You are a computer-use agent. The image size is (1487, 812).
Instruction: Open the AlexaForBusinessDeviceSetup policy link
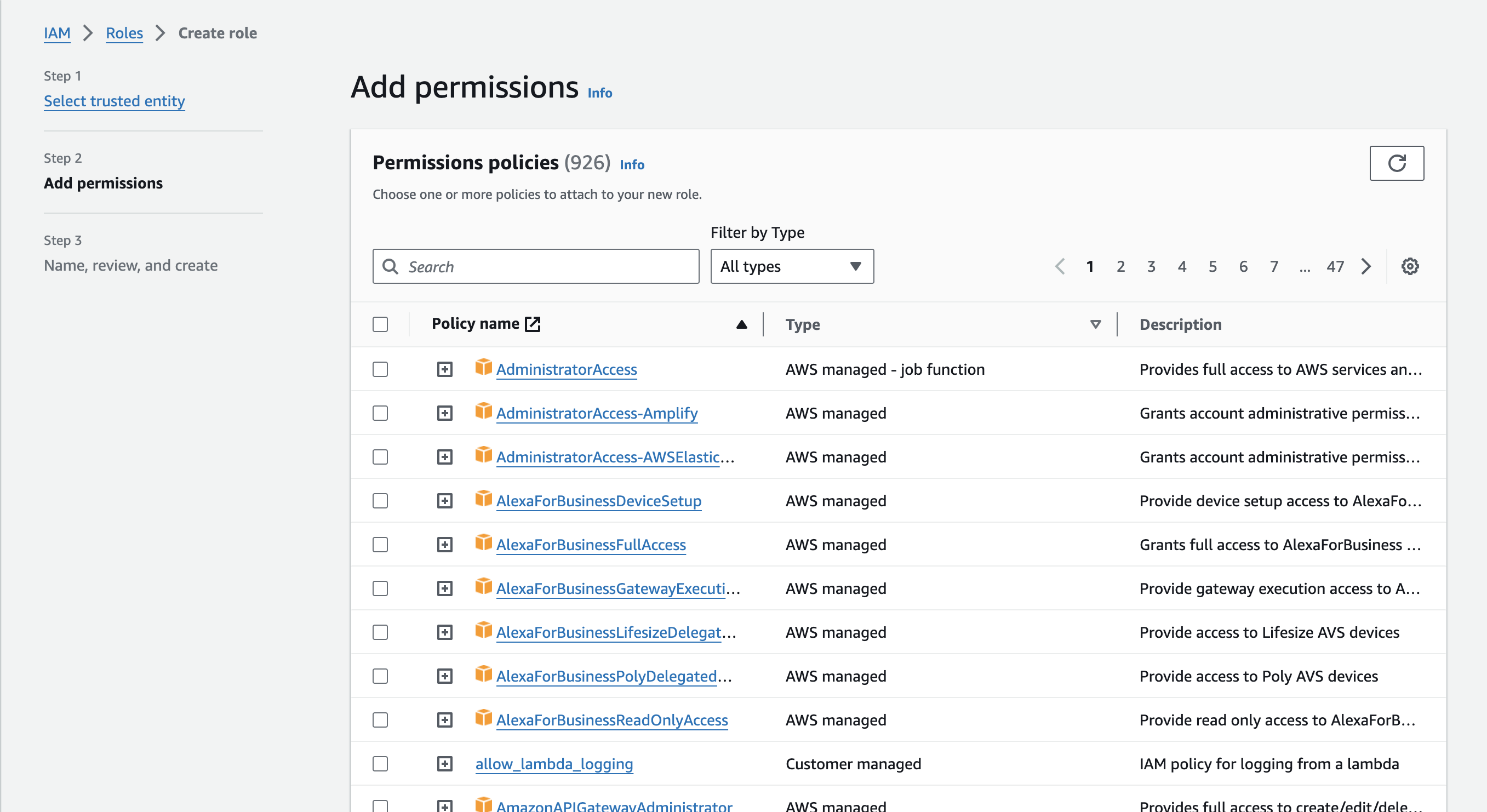pyautogui.click(x=599, y=501)
